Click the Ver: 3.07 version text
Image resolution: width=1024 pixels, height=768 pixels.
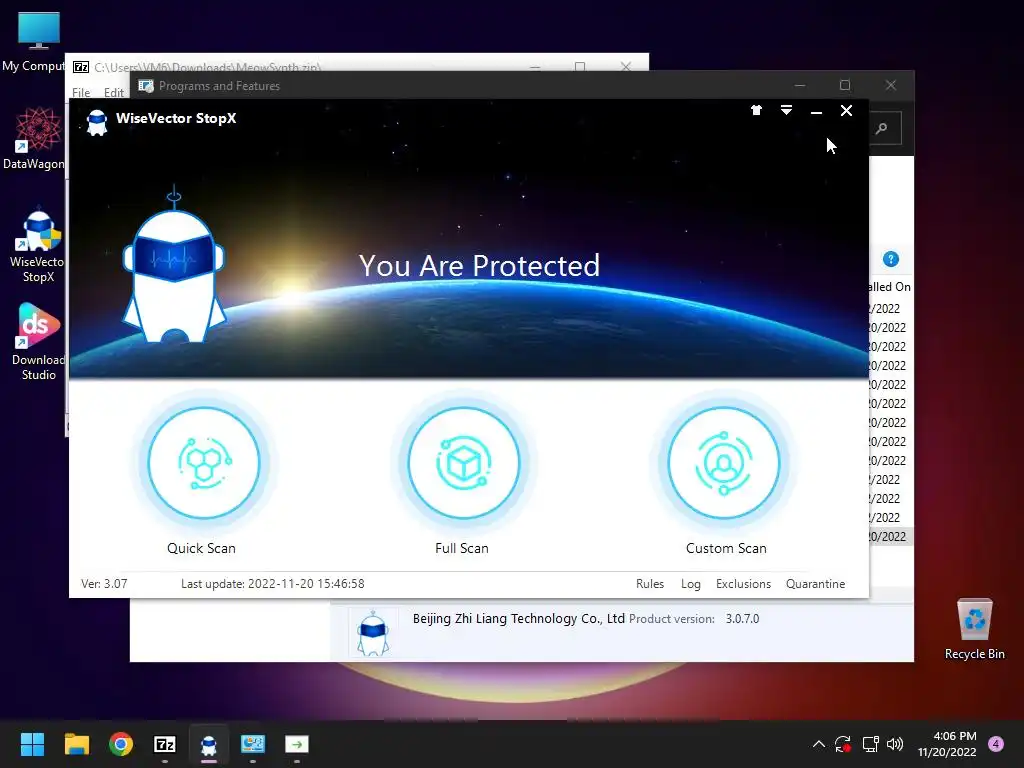click(x=104, y=584)
